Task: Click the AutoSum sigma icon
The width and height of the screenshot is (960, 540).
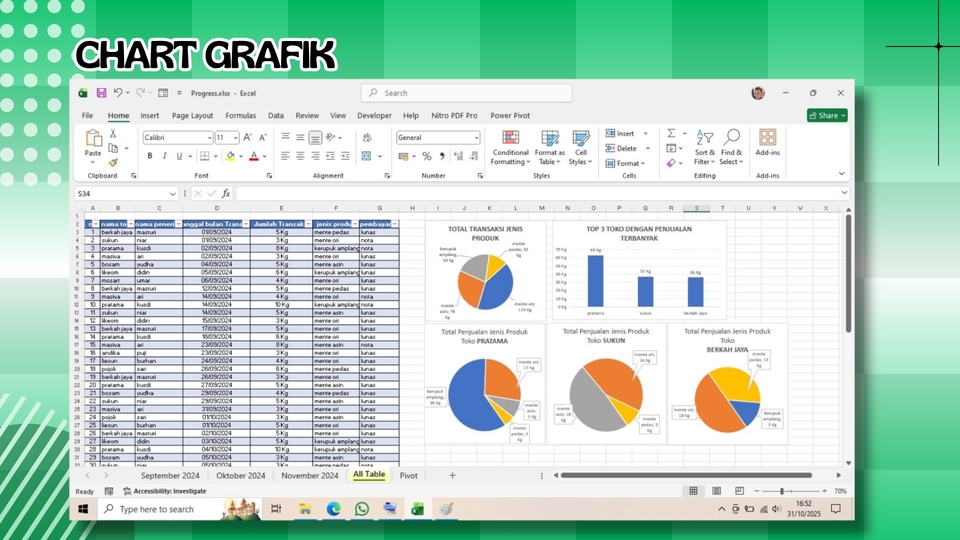Action: 671,133
